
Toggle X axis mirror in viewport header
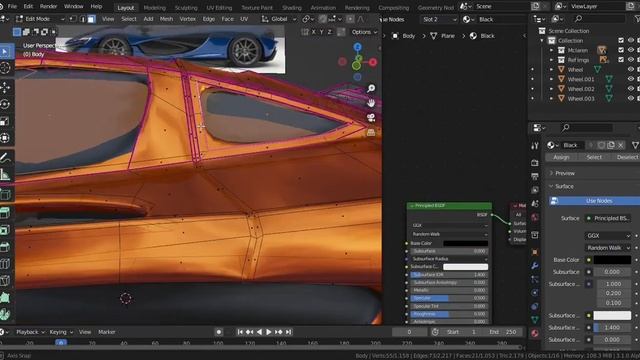click(x=313, y=32)
